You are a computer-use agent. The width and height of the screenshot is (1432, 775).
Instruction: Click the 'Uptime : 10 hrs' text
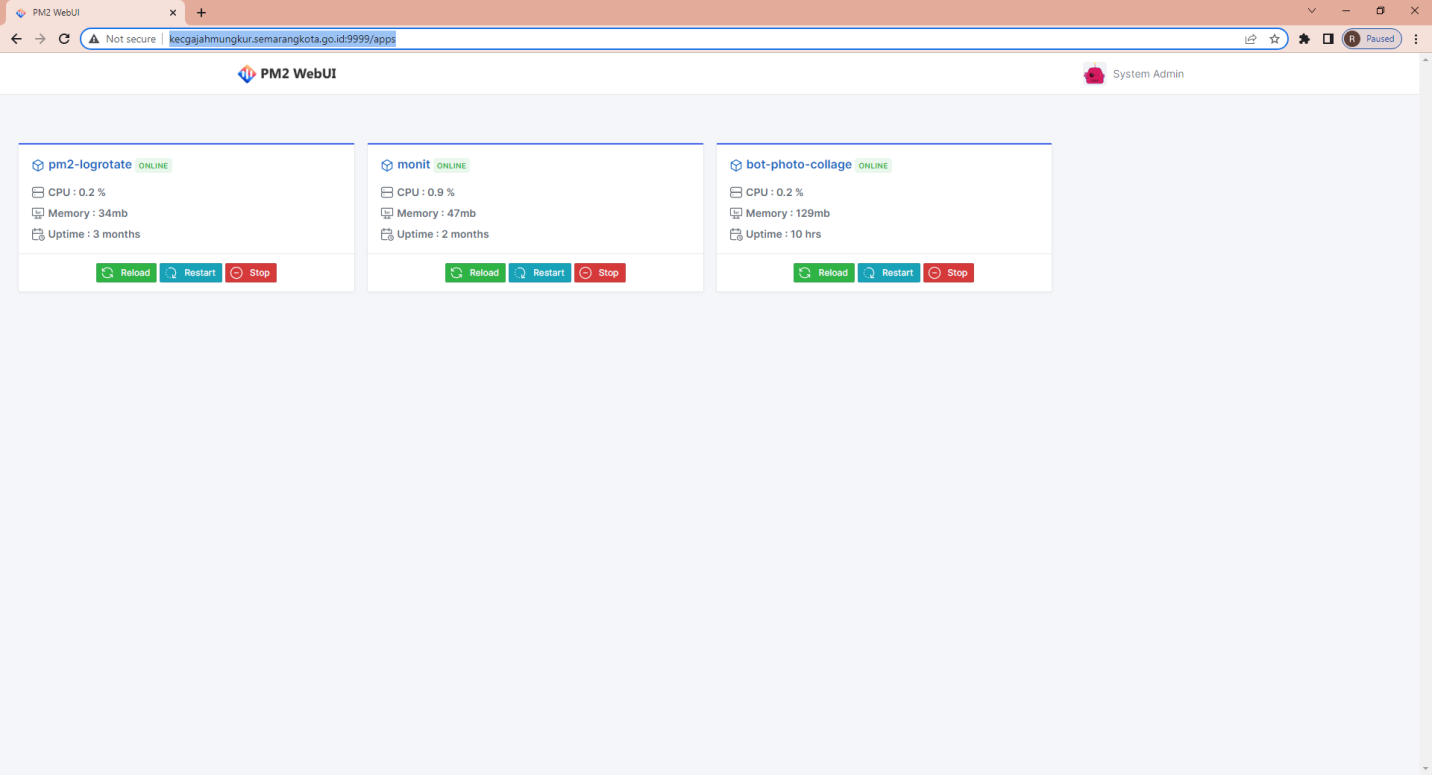[784, 234]
